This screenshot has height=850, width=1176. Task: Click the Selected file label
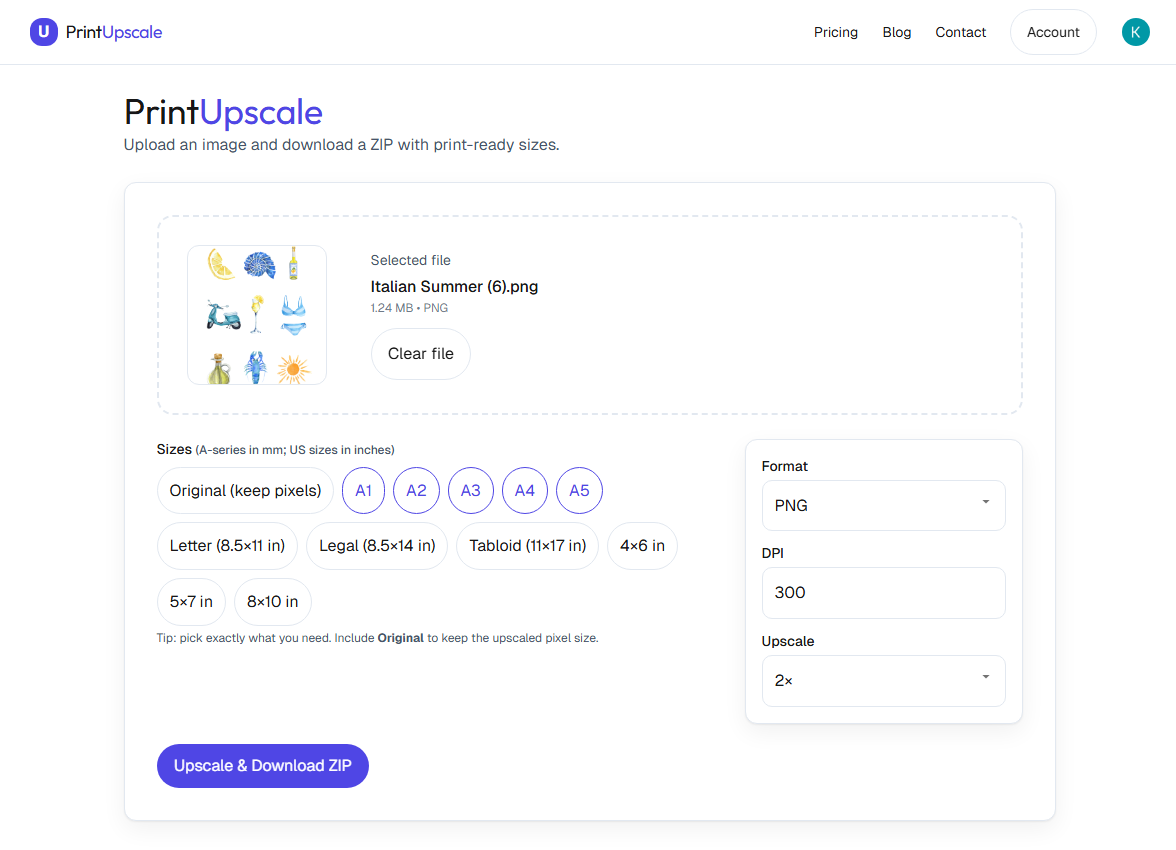pos(410,260)
